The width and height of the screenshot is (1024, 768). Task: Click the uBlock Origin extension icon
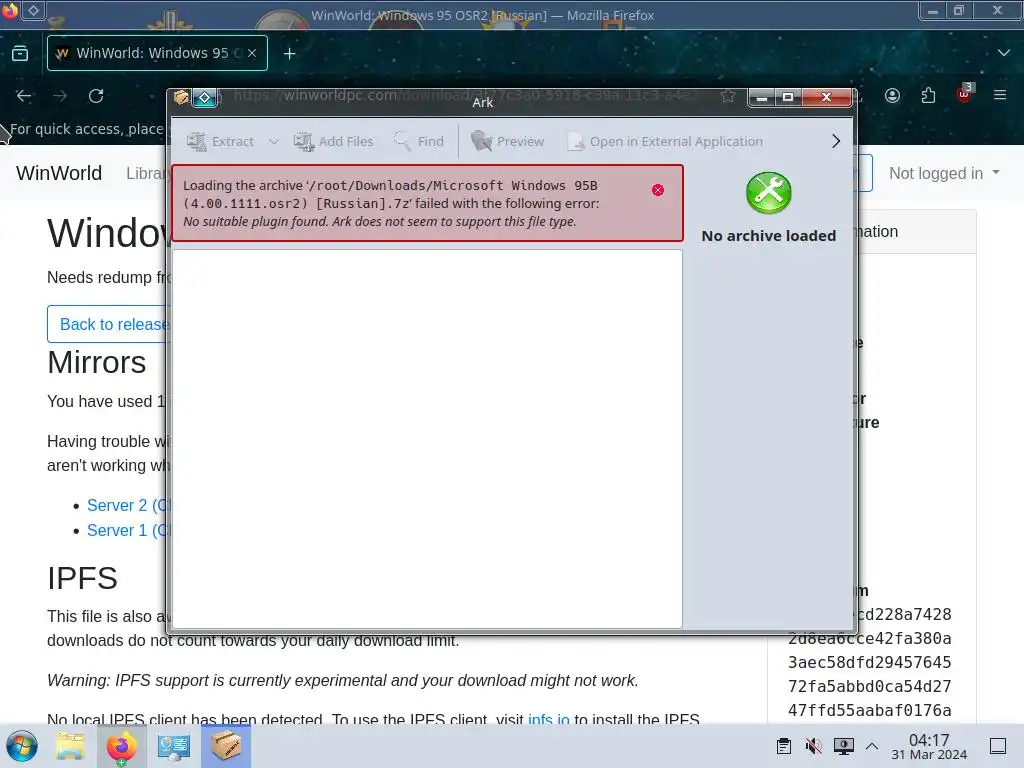(964, 95)
